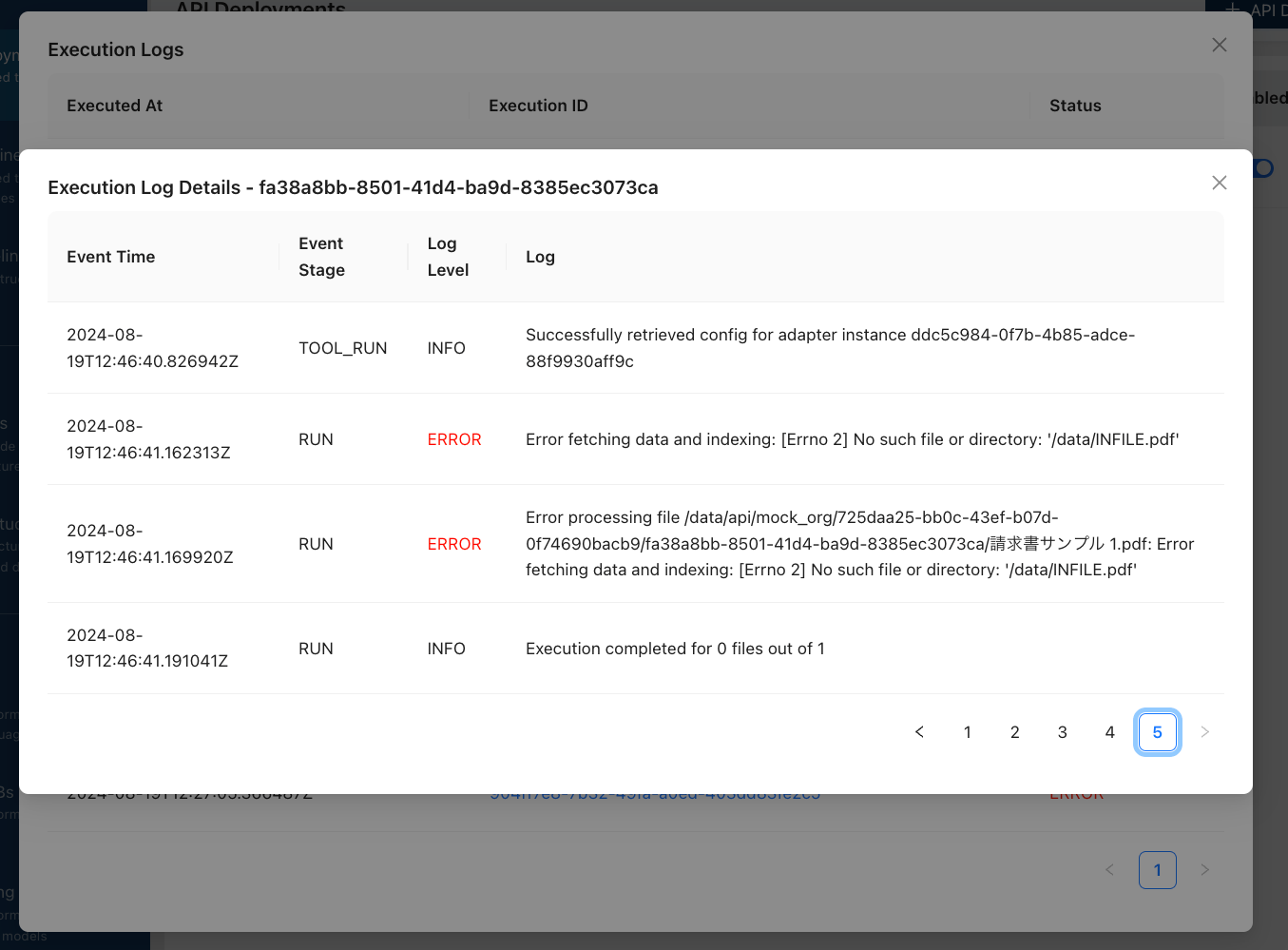Click the Execution Logs dialog title

[116, 49]
